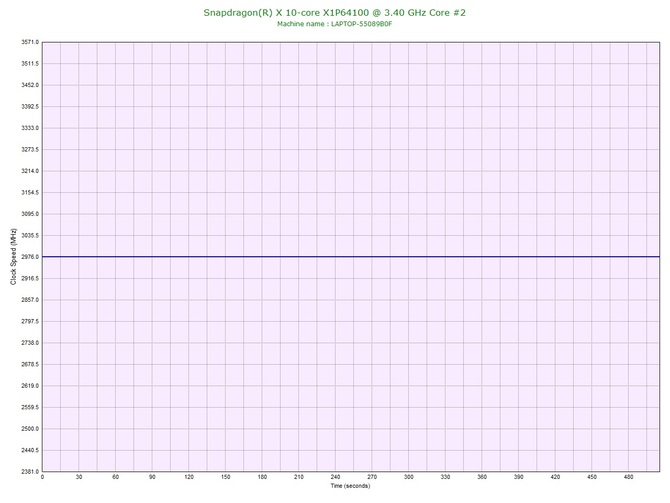This screenshot has width=670, height=503.
Task: Click the 3095.0 y-axis tick label
Action: tap(30, 214)
